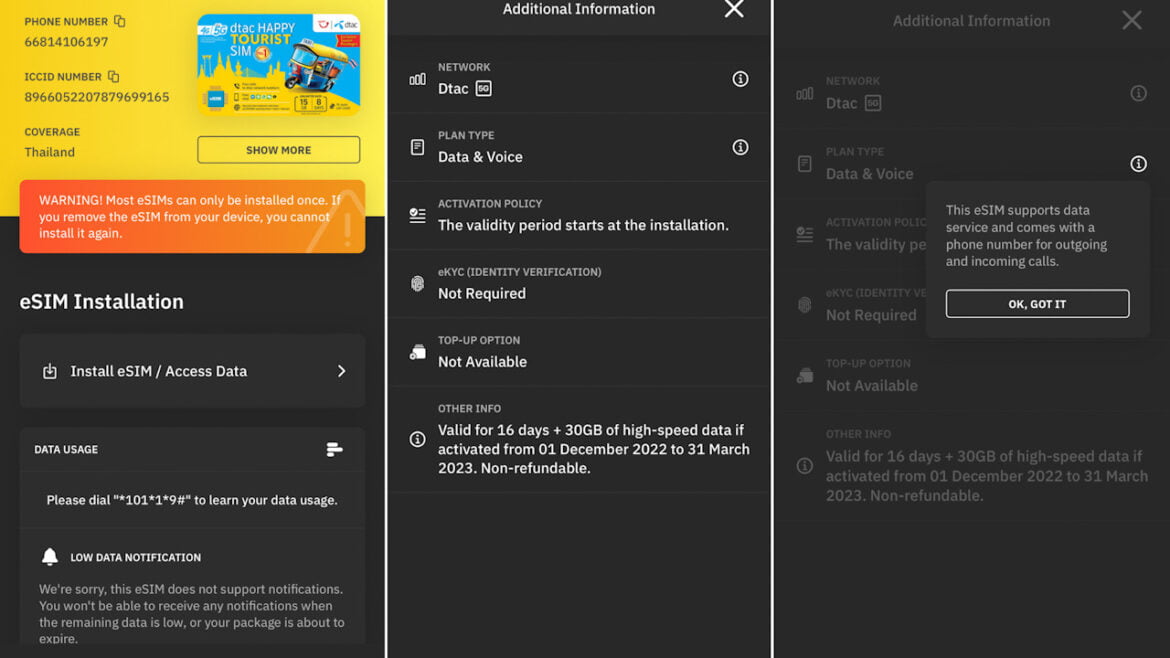This screenshot has width=1170, height=658.
Task: Copy the phone number using copy icon
Action: 120,21
